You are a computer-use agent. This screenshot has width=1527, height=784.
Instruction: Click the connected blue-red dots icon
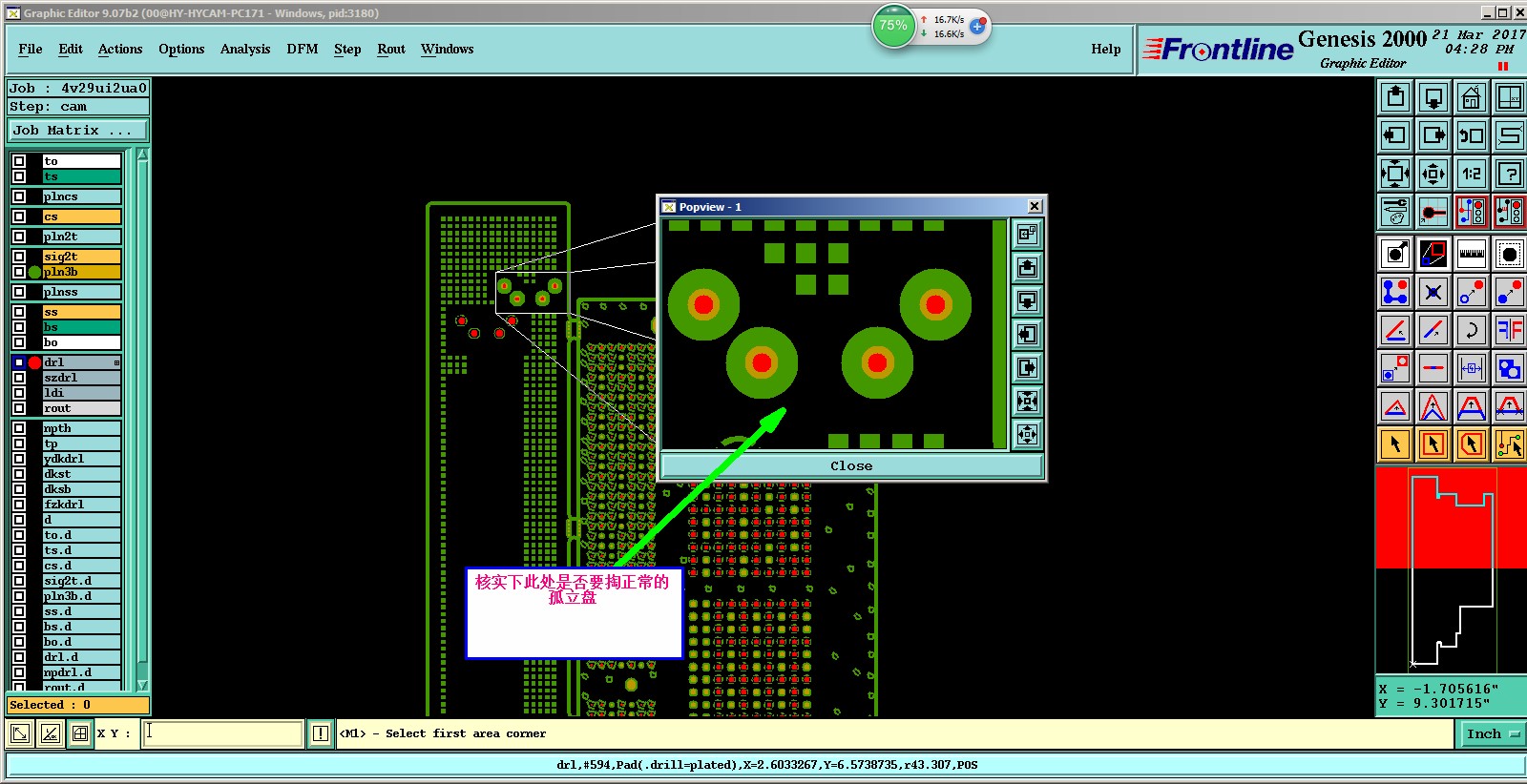coord(1395,292)
